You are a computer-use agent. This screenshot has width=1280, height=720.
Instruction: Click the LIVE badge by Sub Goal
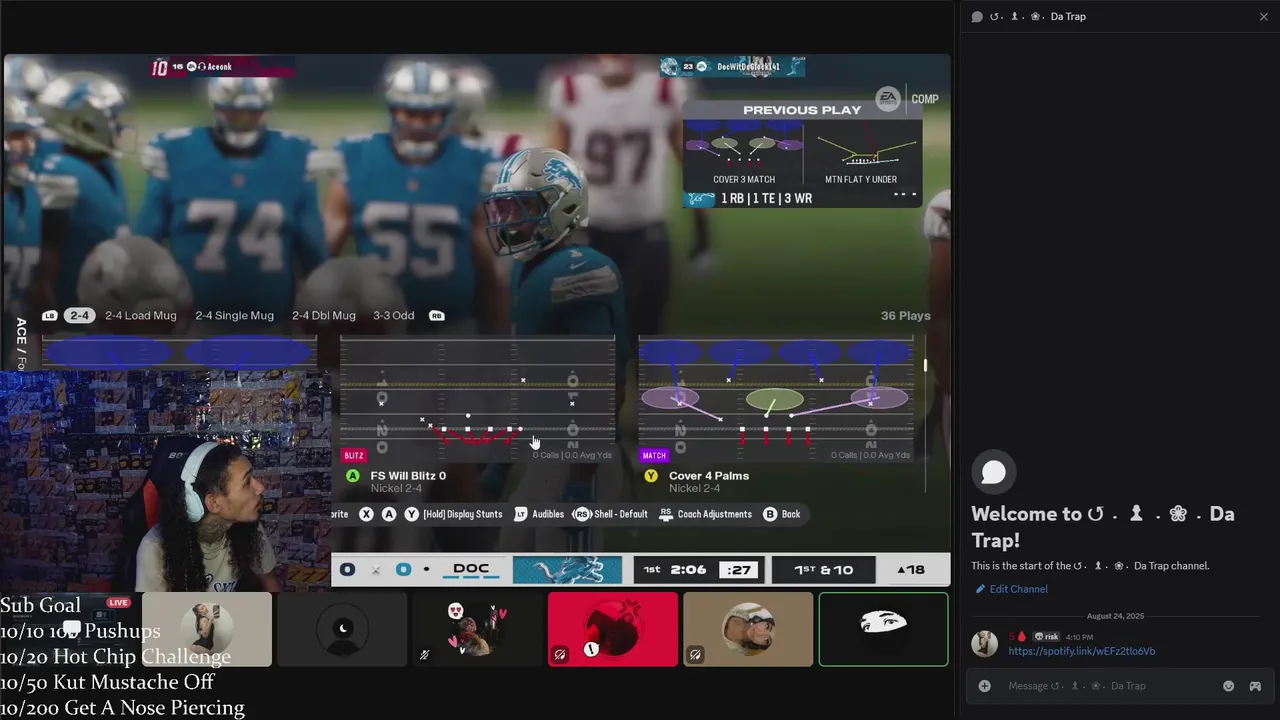pos(118,603)
